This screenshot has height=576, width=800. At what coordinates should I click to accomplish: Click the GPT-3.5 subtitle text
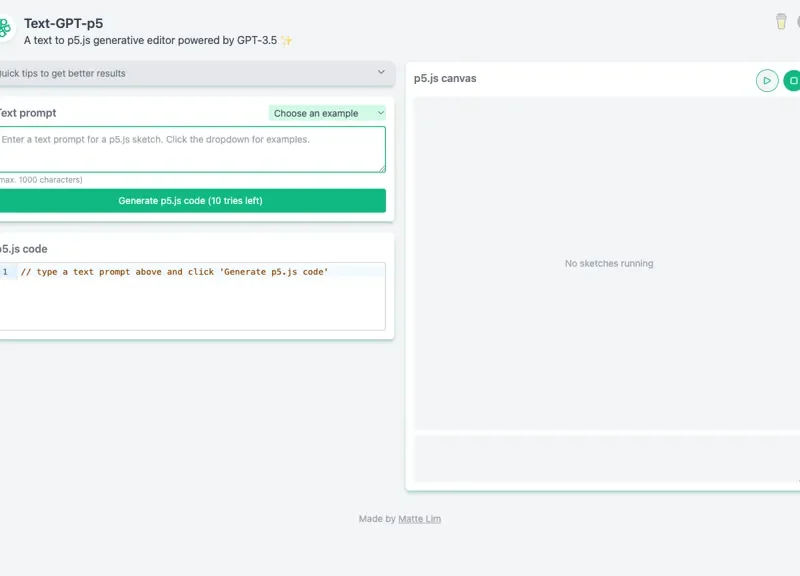point(151,40)
